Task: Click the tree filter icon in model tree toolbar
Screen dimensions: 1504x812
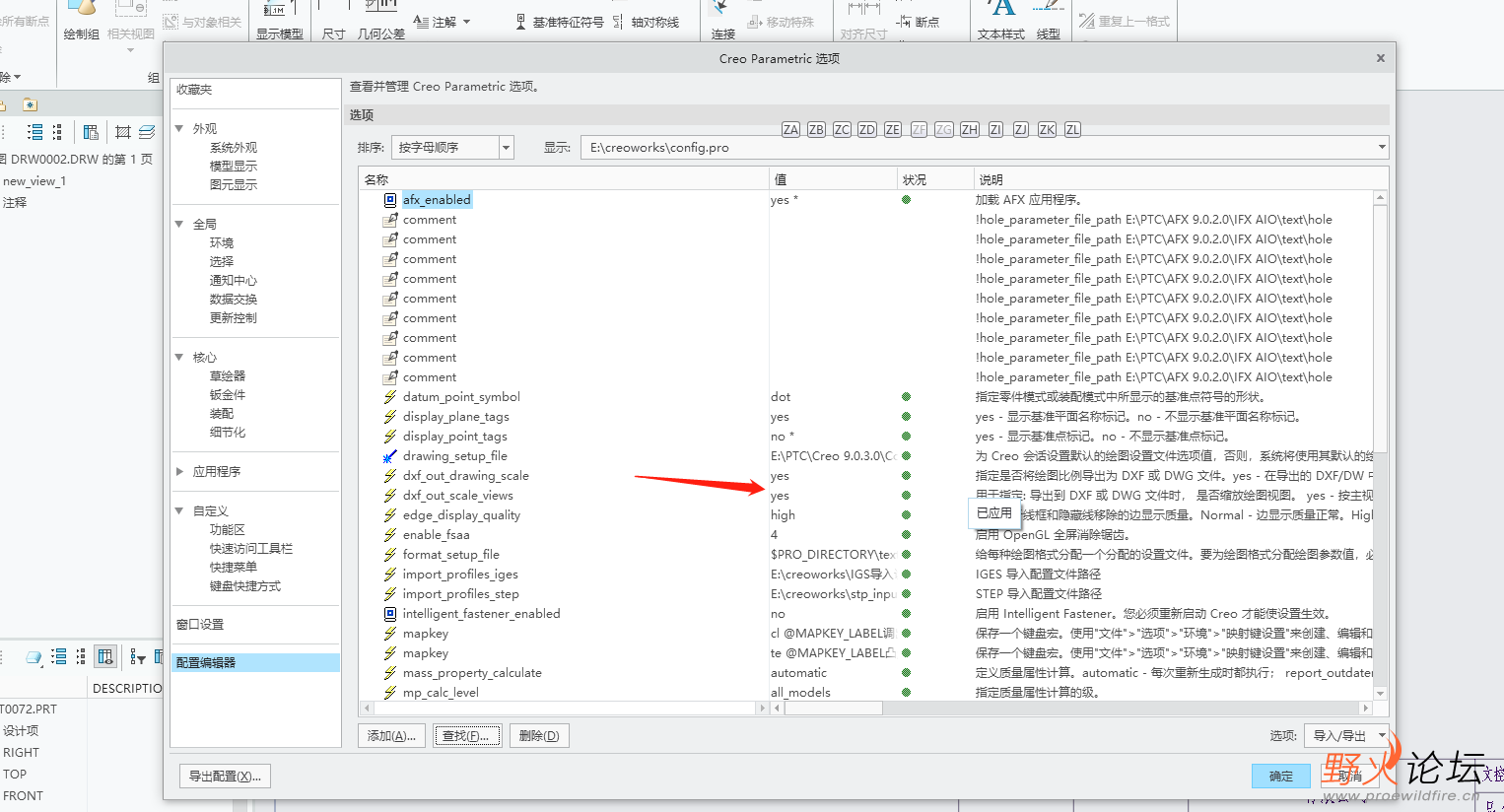Action: tap(138, 657)
